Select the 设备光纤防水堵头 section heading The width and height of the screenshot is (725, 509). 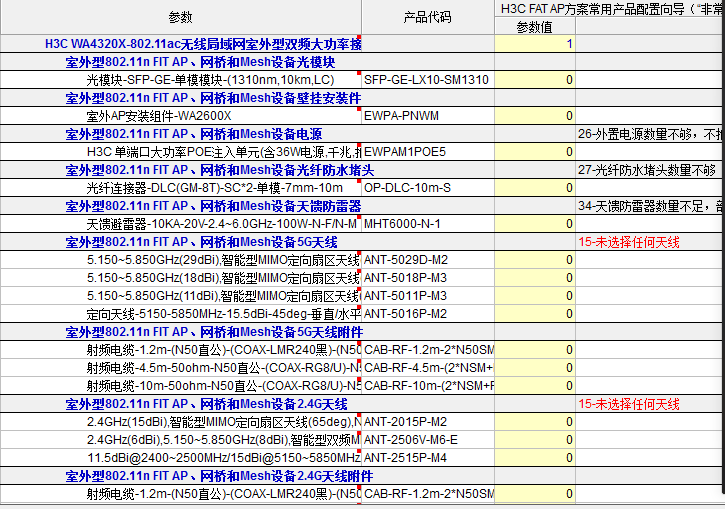pos(220,170)
